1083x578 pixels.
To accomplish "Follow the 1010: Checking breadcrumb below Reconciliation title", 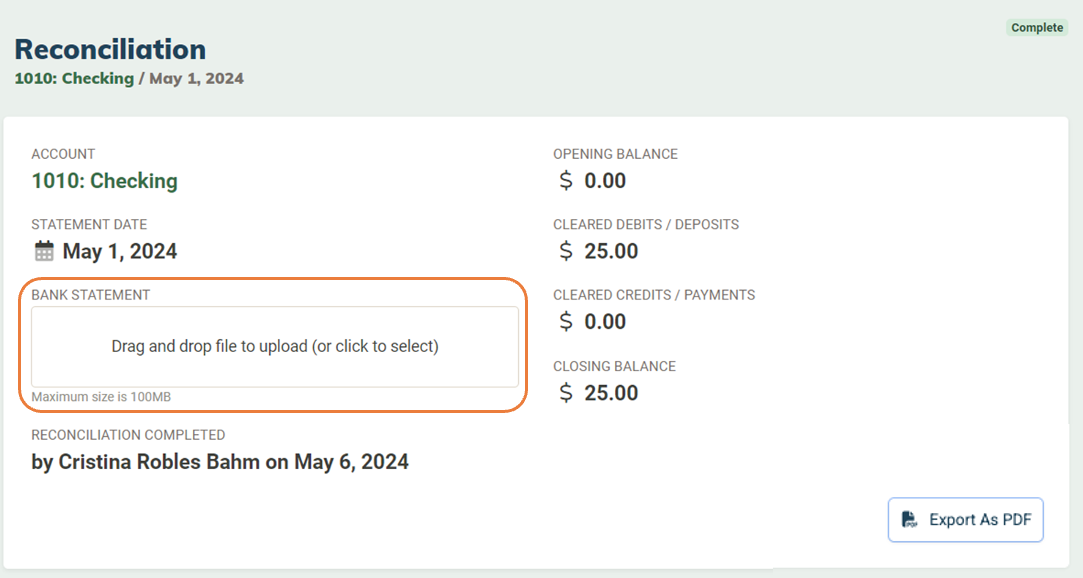I will pos(74,78).
